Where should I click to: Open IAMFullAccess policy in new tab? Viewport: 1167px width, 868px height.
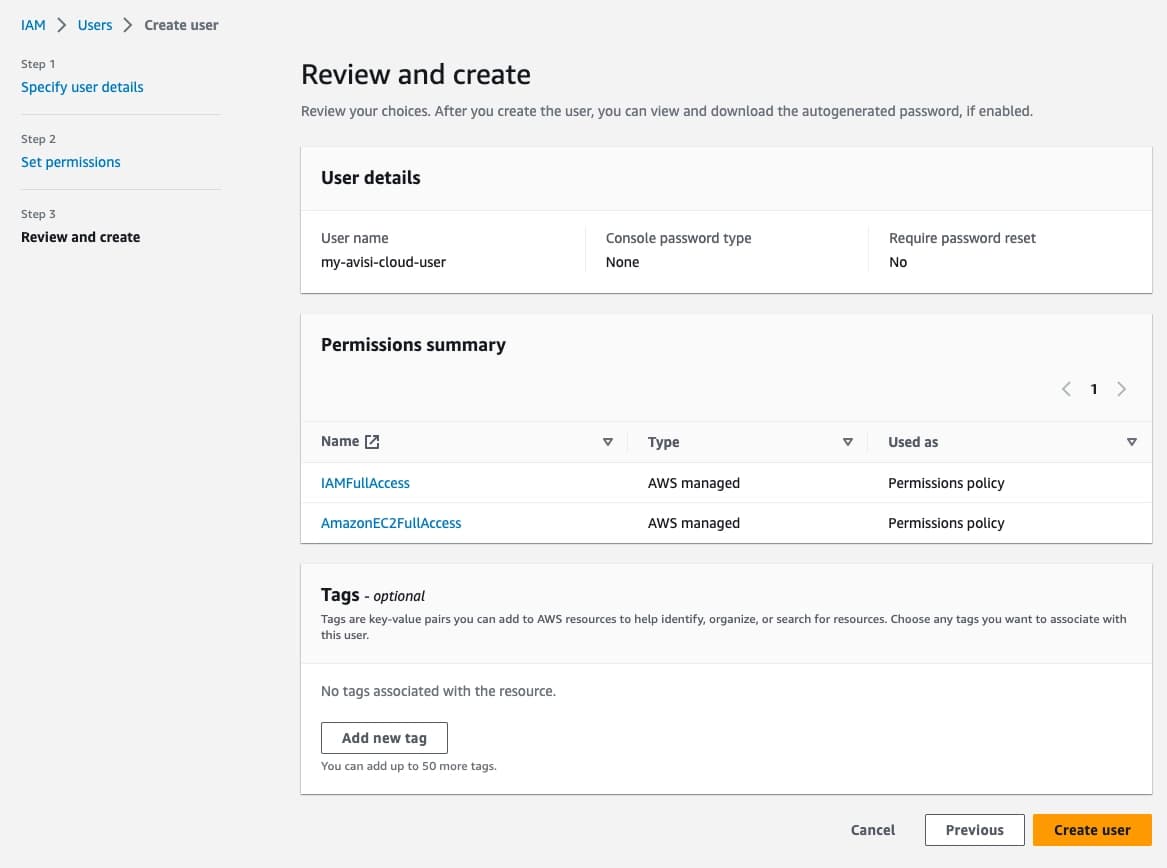pos(364,482)
